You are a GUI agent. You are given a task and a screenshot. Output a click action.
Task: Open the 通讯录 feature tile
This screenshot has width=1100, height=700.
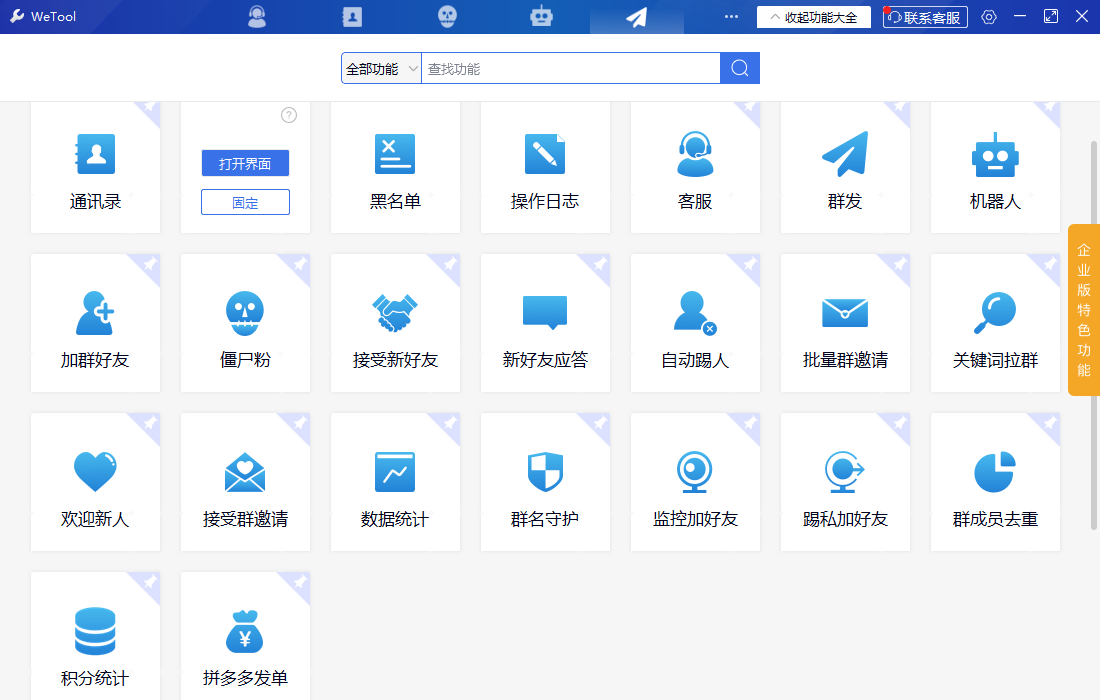(95, 167)
